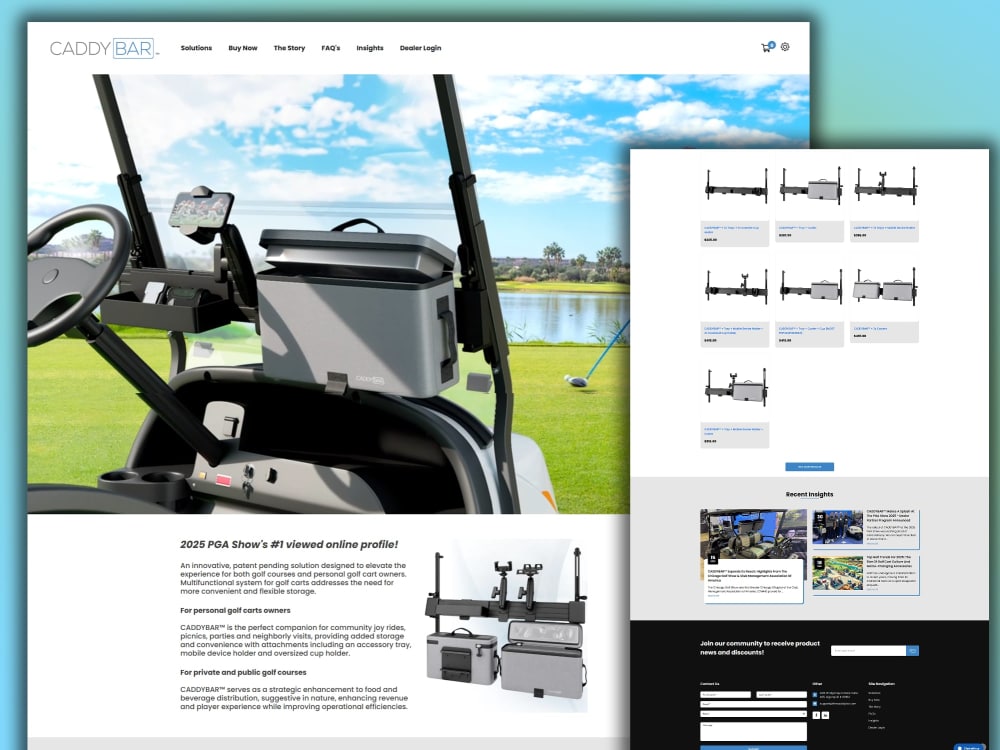This screenshot has height=750, width=1000.
Task: Click the address location icon in footer
Action: coord(814,695)
